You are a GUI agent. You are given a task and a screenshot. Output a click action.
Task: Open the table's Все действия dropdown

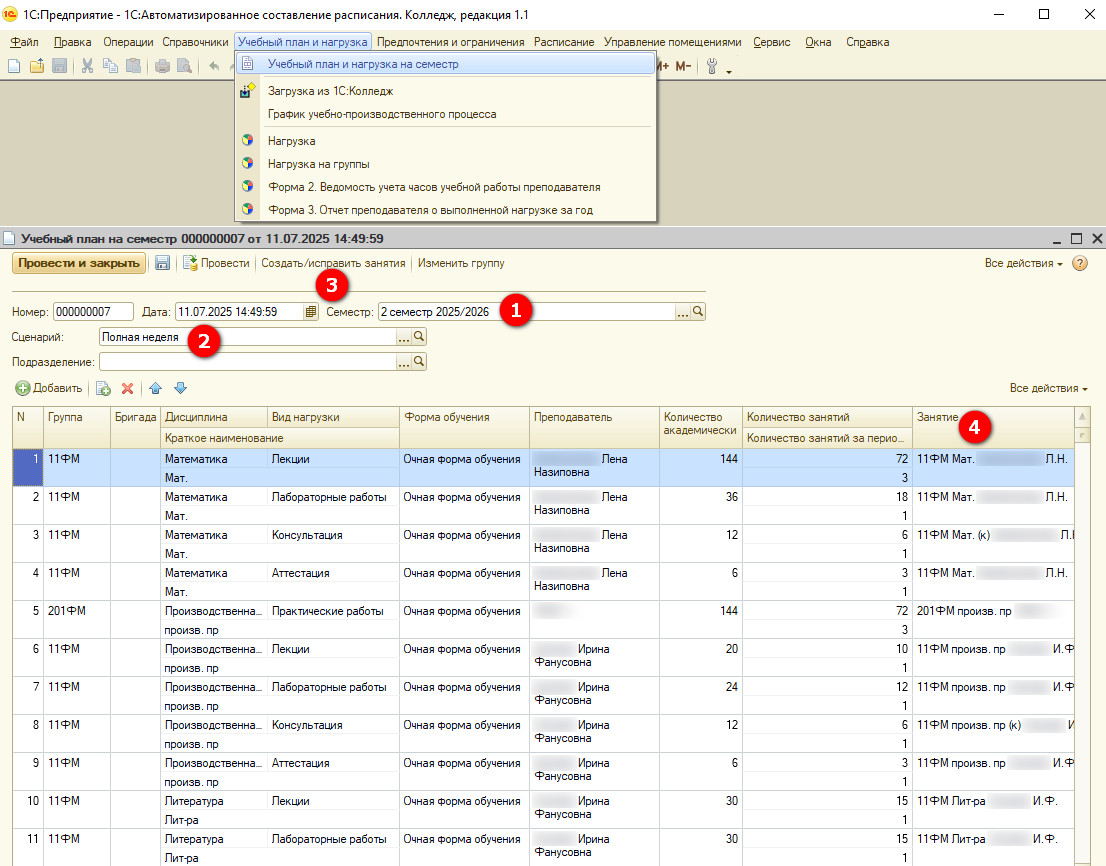1048,388
